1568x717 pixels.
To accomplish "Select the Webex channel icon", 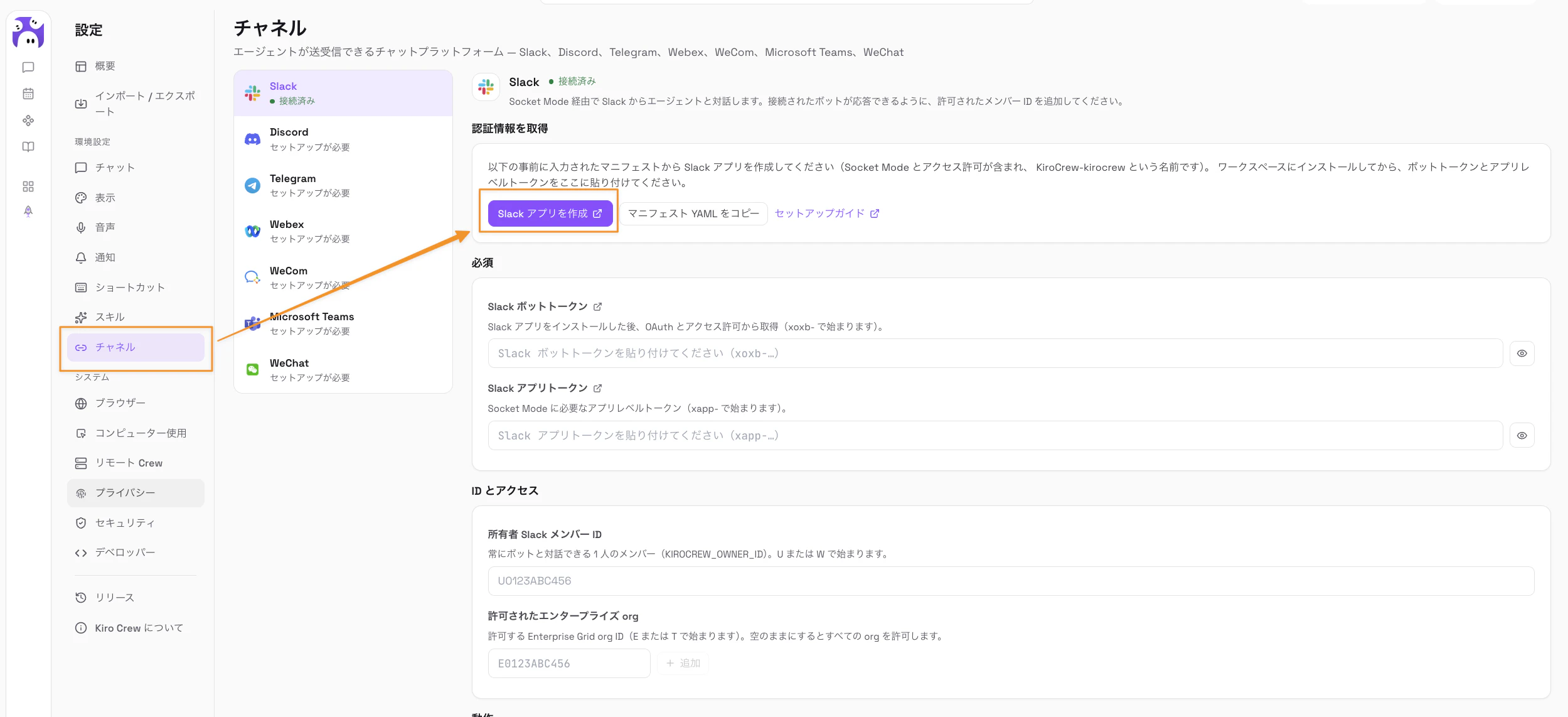I will tap(252, 231).
